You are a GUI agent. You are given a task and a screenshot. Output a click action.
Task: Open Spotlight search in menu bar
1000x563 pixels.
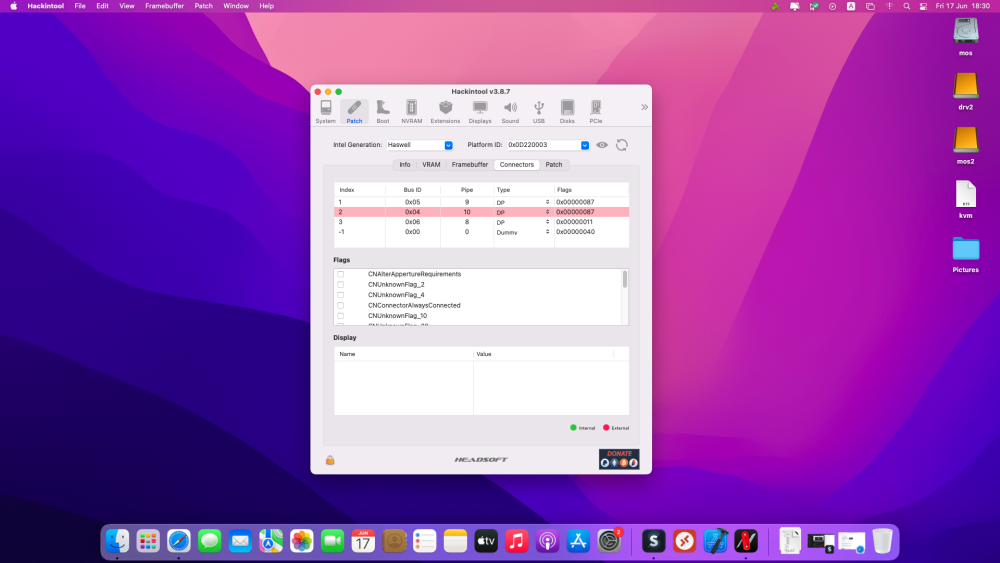coord(906,6)
